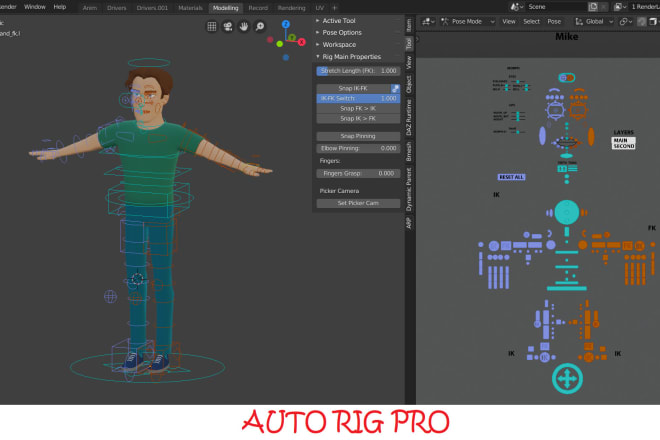
Task: Click the IK-FK Switch slider
Action: pyautogui.click(x=358, y=99)
